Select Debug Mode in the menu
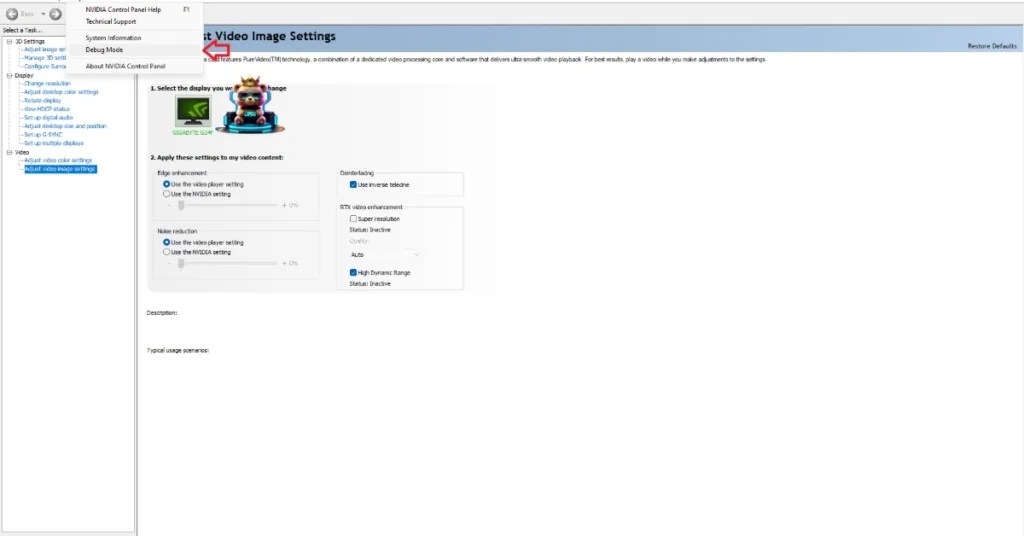Image resolution: width=1024 pixels, height=536 pixels. pyautogui.click(x=104, y=50)
